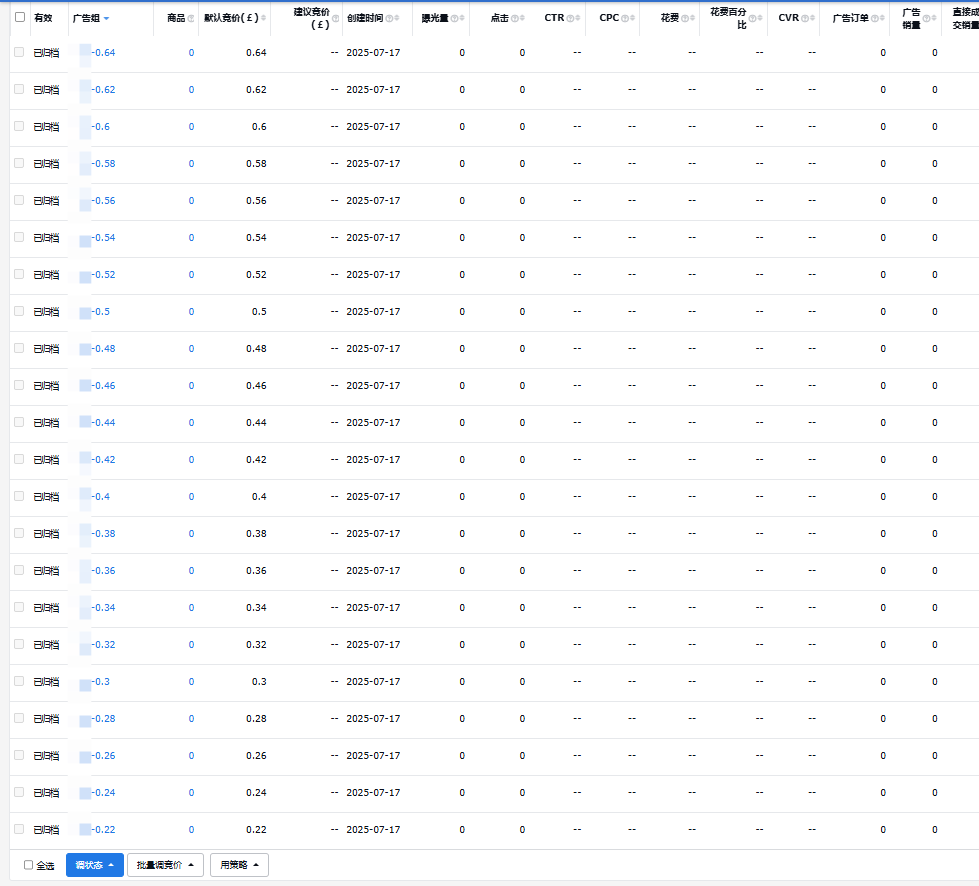Click the 点击 column help icon
The width and height of the screenshot is (979, 886).
click(514, 19)
